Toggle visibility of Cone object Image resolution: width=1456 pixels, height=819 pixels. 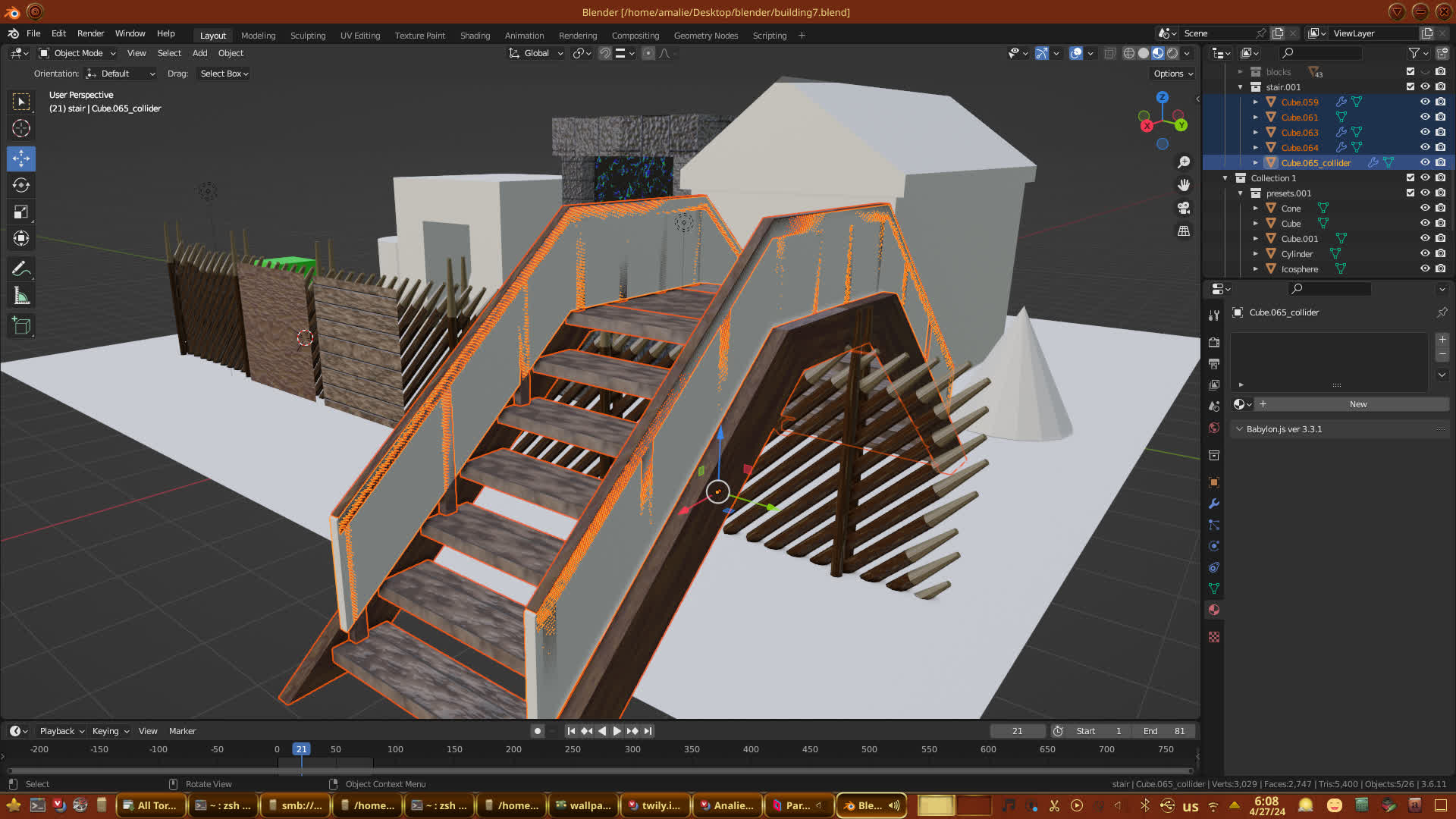tap(1425, 208)
